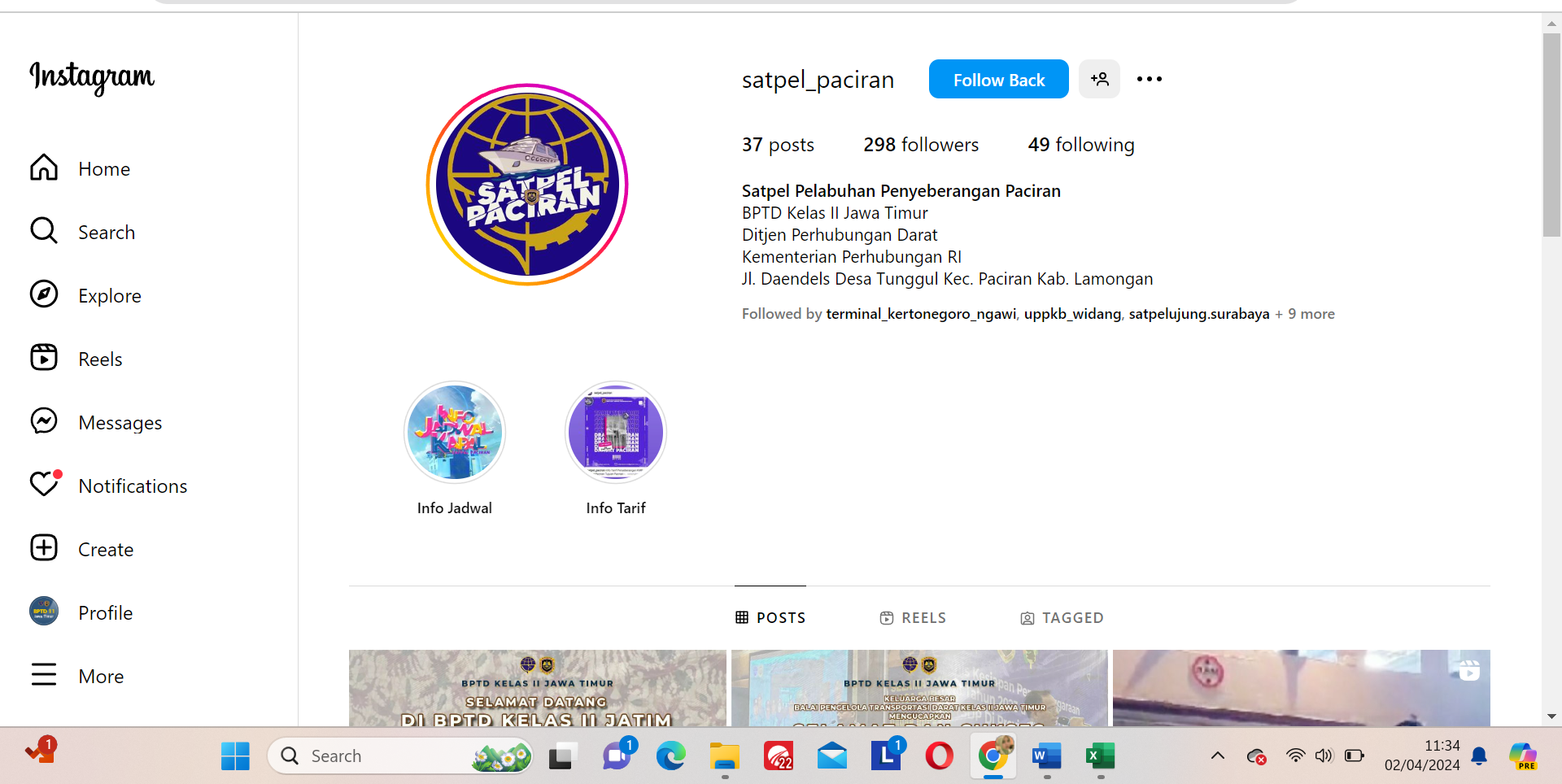Expand the More hamburger menu
This screenshot has width=1562, height=784.
[44, 675]
